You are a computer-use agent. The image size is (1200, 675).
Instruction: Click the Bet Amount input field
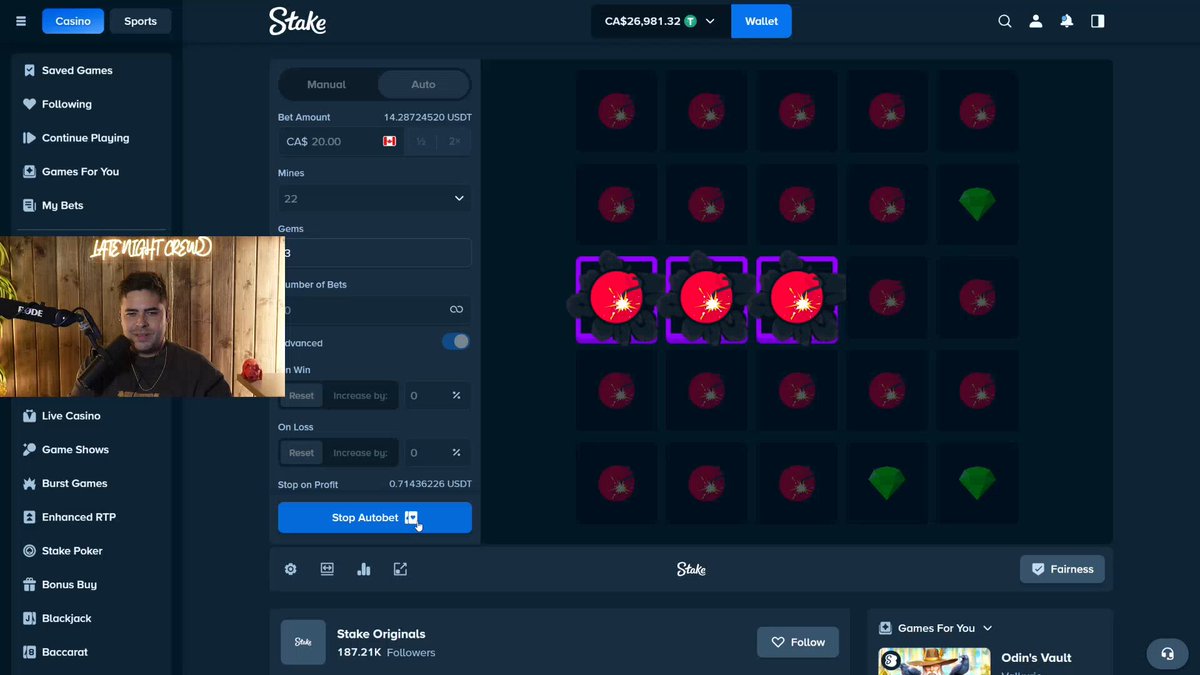click(x=340, y=142)
